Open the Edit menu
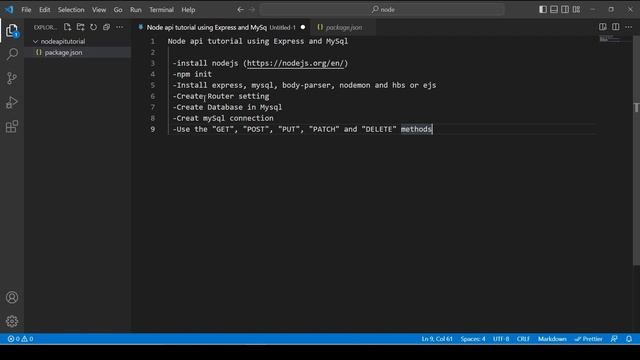This screenshot has height=360, width=640. coord(44,9)
